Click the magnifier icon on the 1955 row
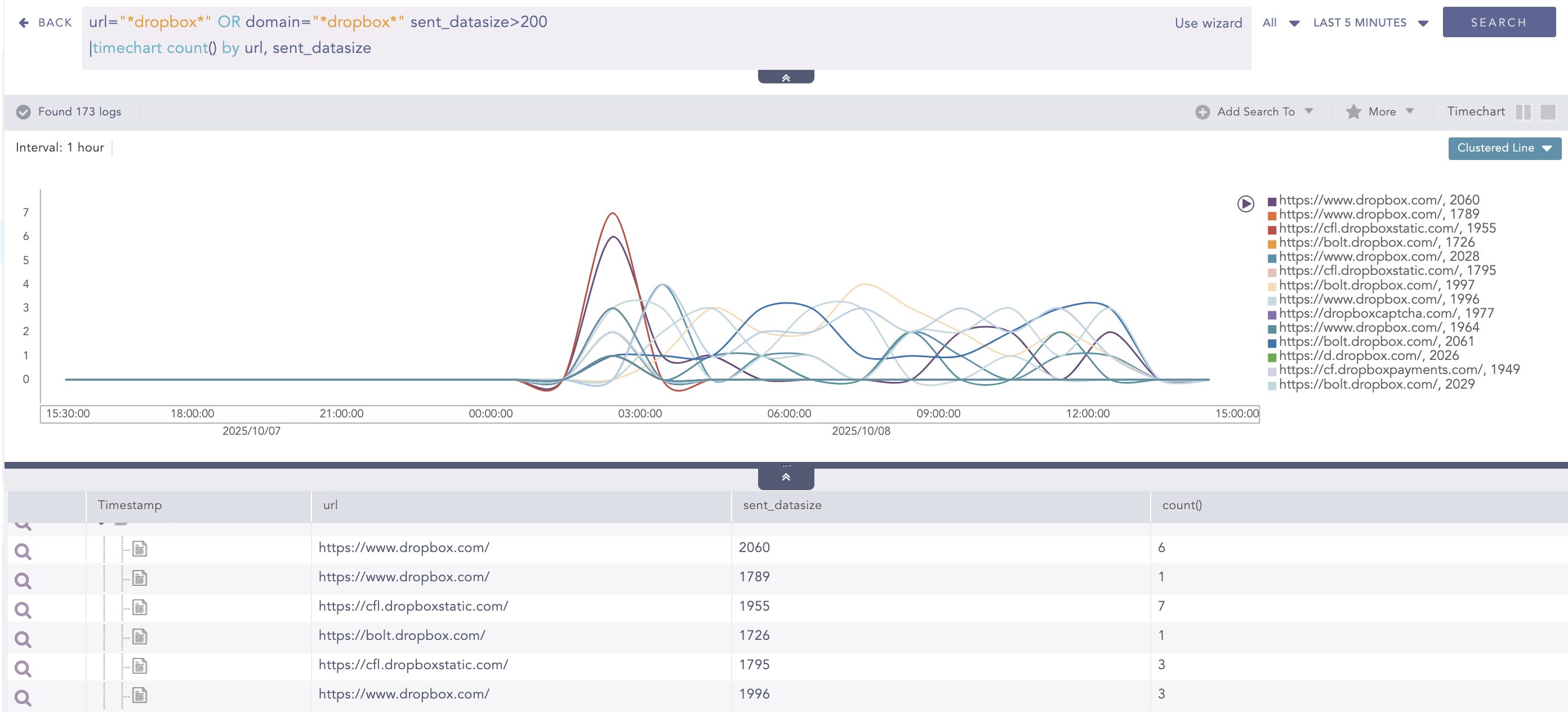 click(23, 610)
